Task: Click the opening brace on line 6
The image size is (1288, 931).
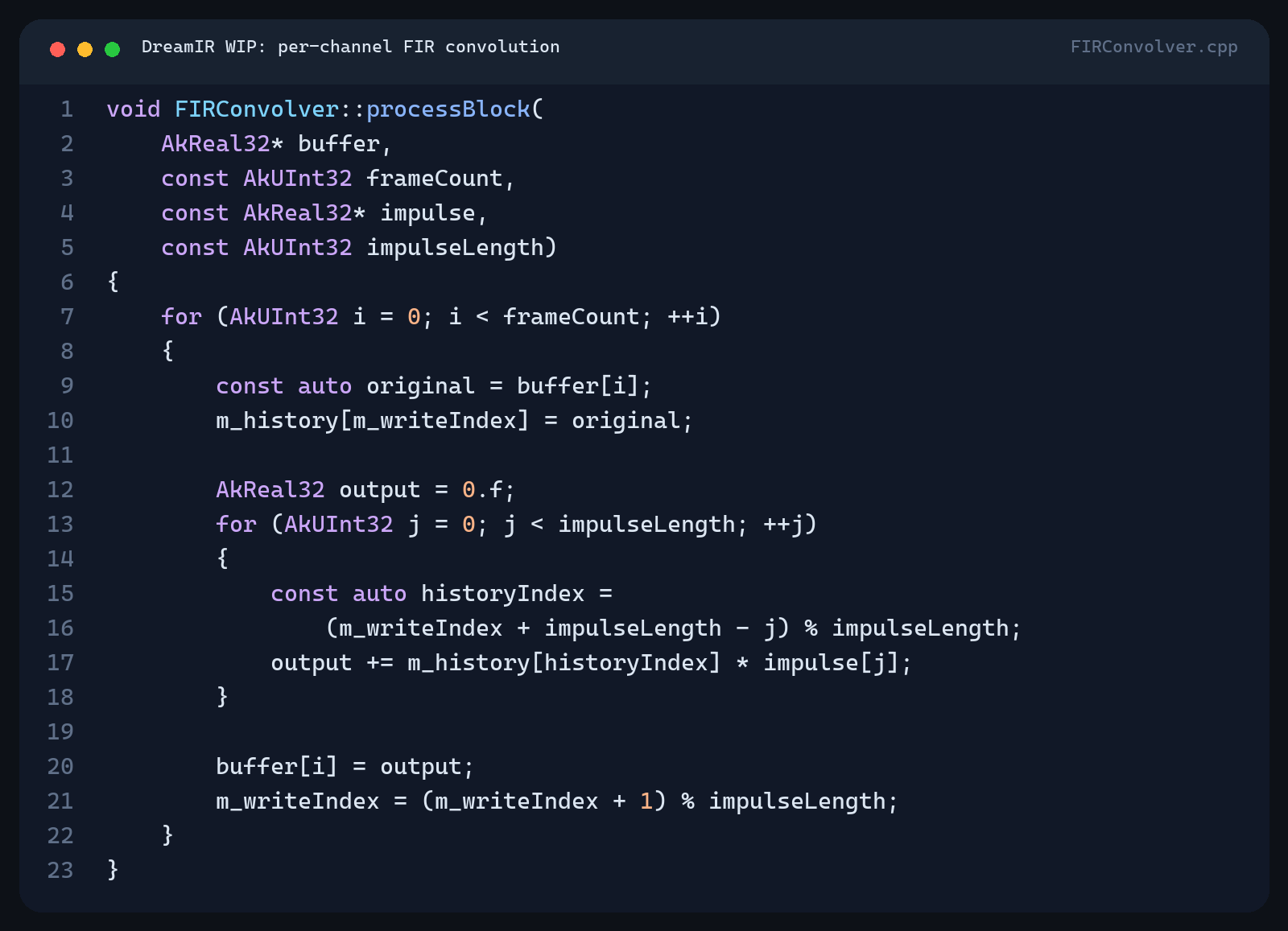Action: pos(113,282)
